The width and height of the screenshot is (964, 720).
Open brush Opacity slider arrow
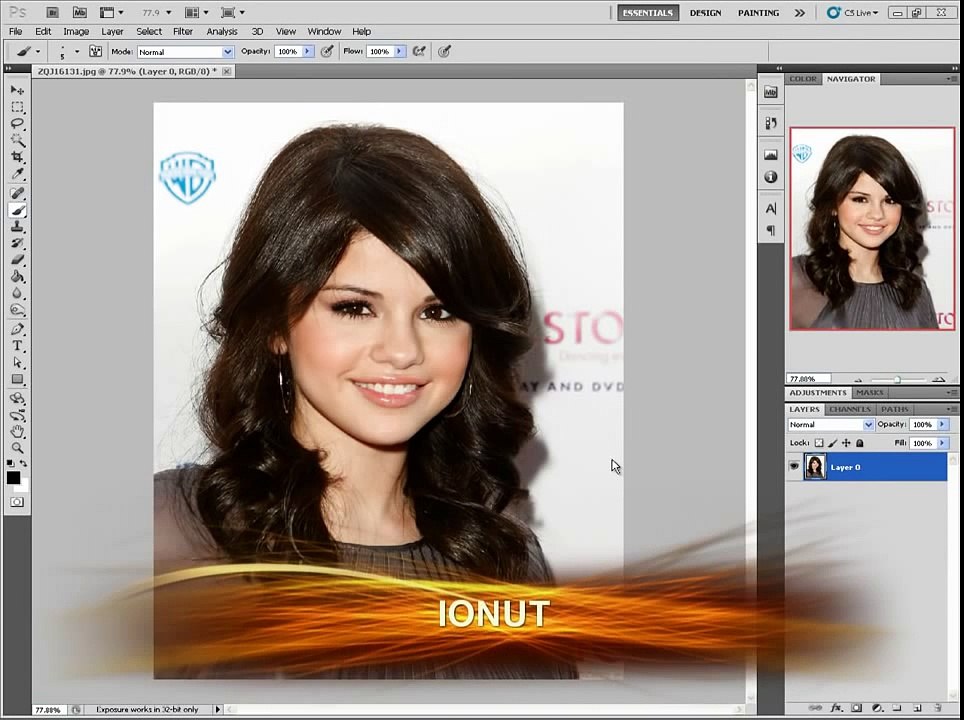click(307, 52)
